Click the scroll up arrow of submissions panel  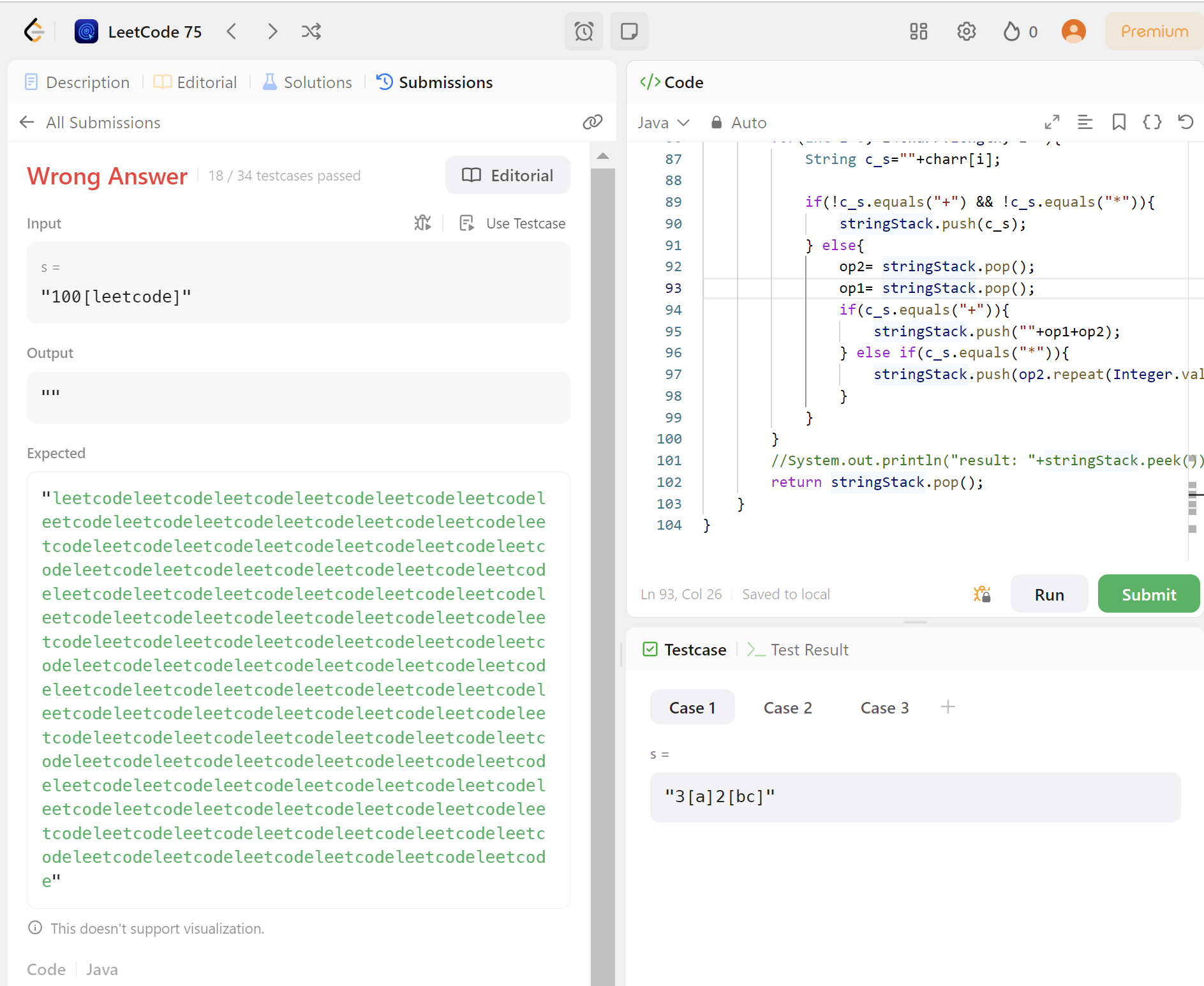(603, 156)
